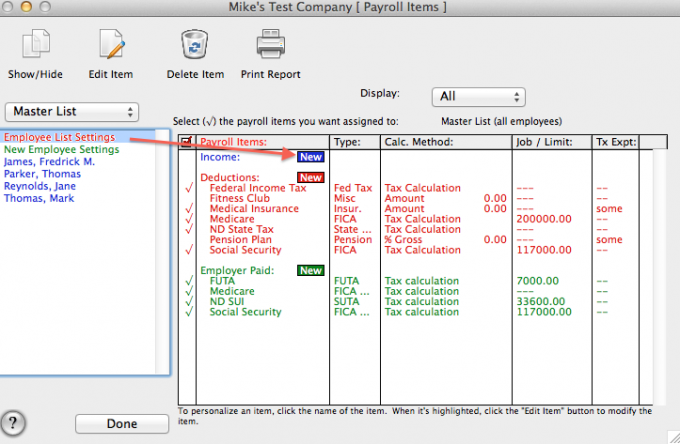680x444 pixels.
Task: Click 'some' tax exempt for Pension Plan
Action: 609,240
